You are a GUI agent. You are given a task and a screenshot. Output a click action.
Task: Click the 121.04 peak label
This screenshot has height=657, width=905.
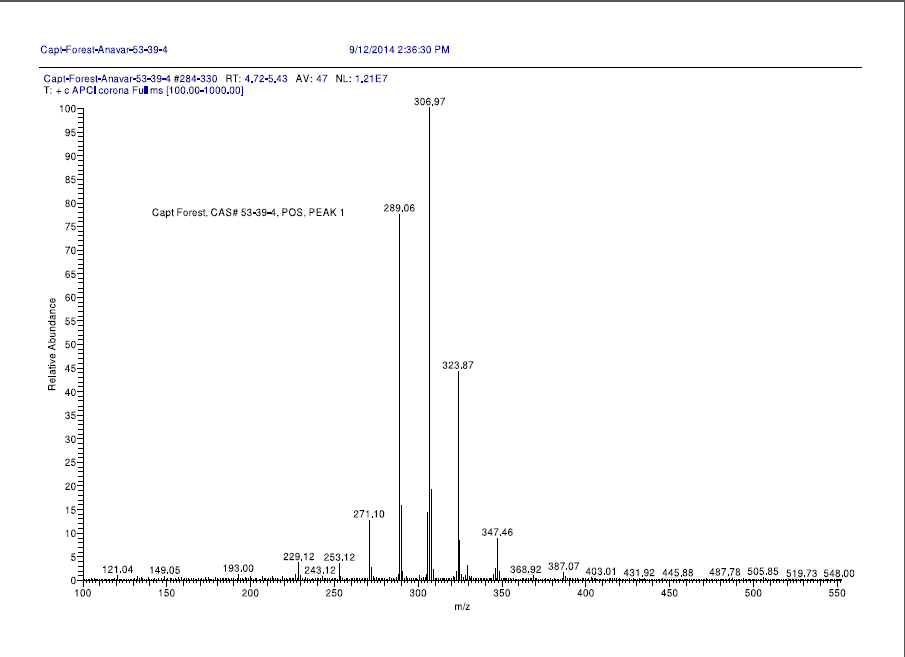click(x=118, y=569)
